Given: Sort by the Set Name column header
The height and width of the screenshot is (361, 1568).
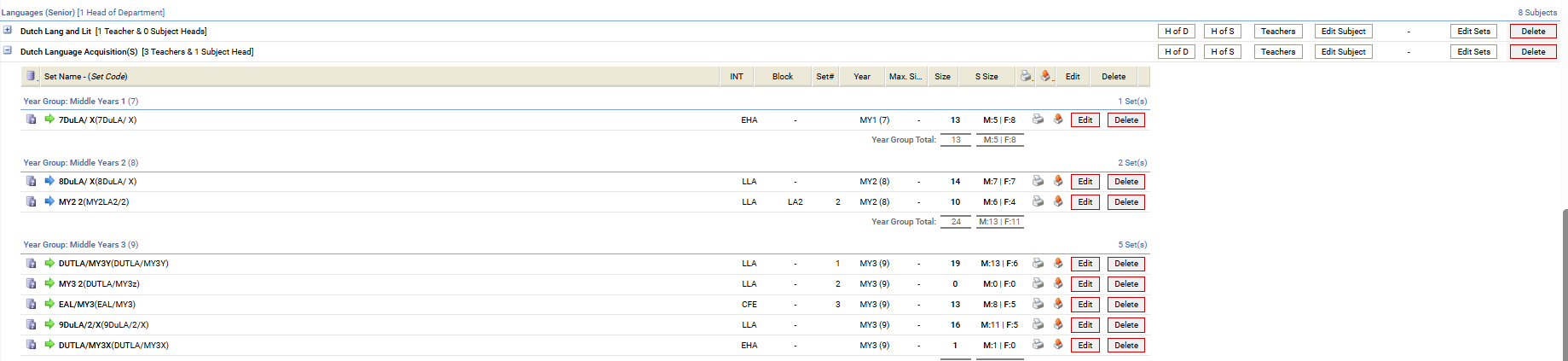Looking at the screenshot, I should coord(85,77).
